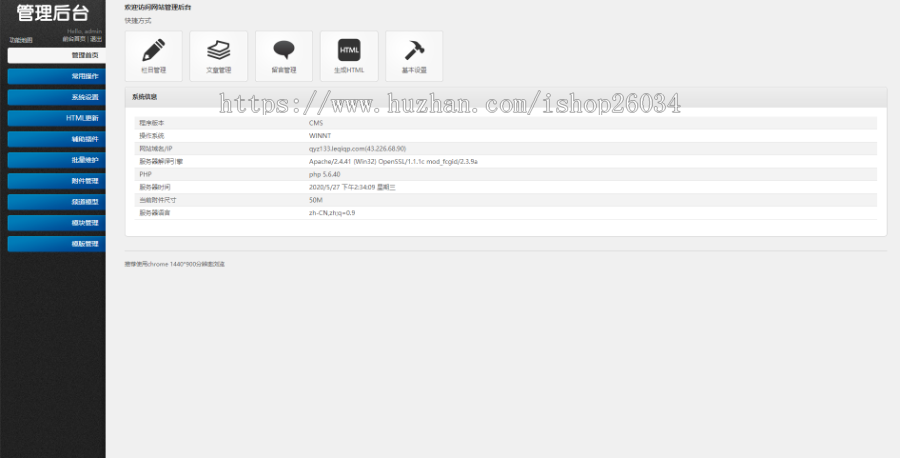Open the 常用操作 sidebar menu
Viewport: 900px width, 458px height.
pyautogui.click(x=56, y=76)
